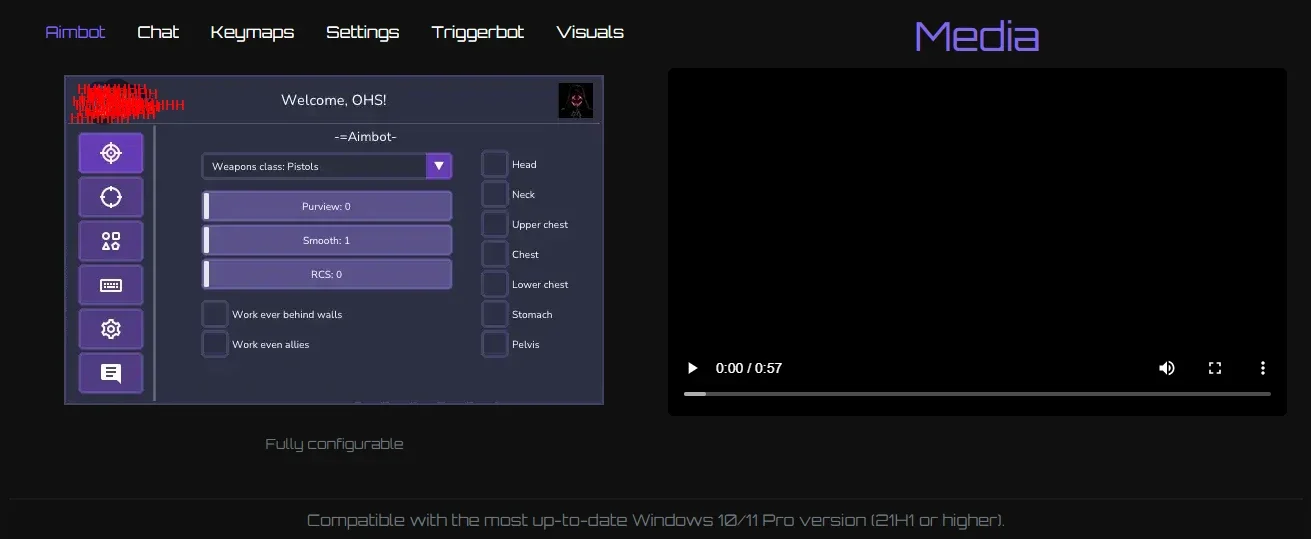The height and width of the screenshot is (539, 1311).
Task: Adjust the Smooth slider
Action: (326, 240)
